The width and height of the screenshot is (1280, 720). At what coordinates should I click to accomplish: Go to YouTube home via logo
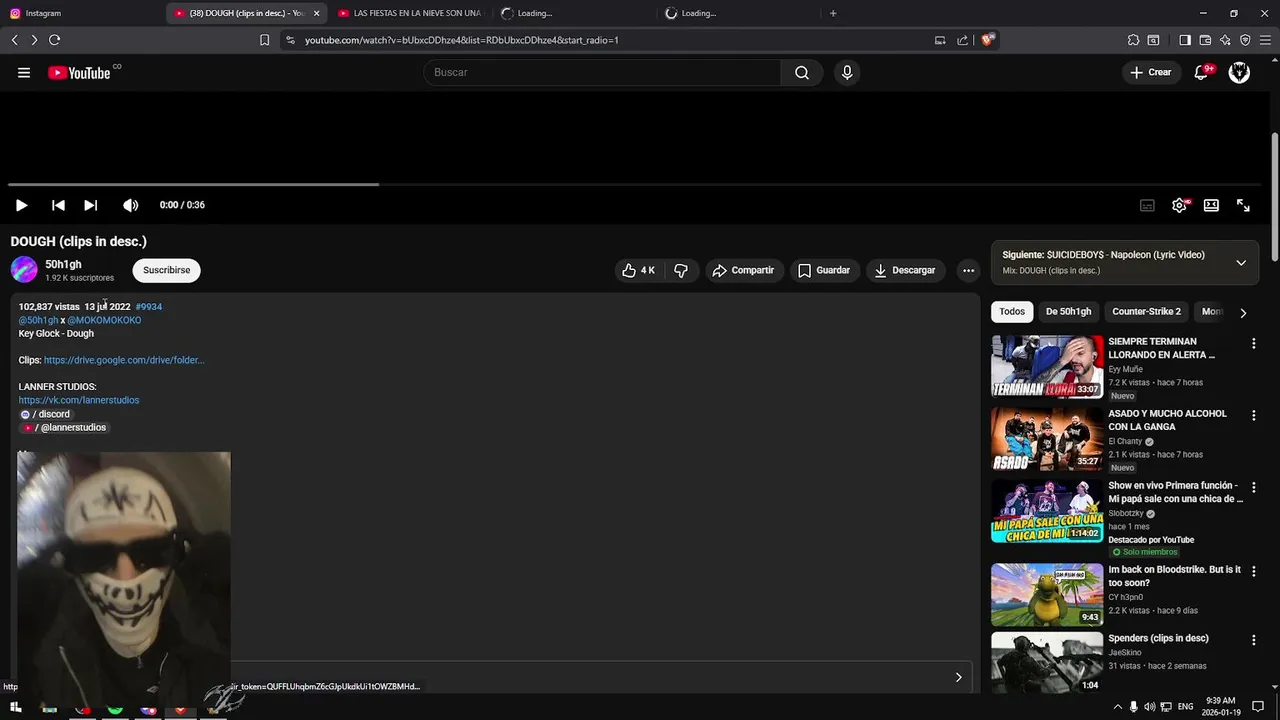pyautogui.click(x=79, y=73)
